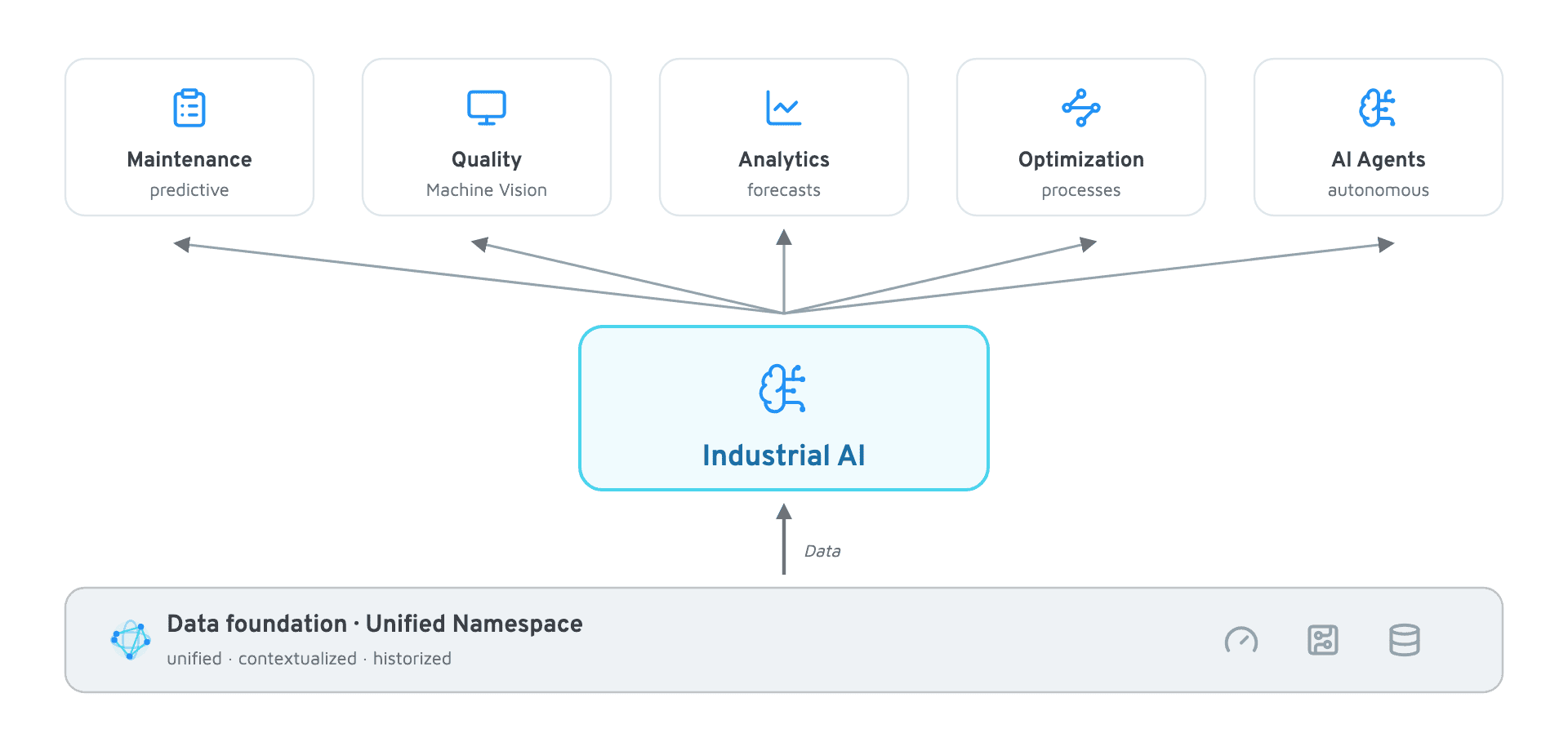1568x751 pixels.
Task: Click the 'autonomous' subtitle
Action: coord(1379,190)
